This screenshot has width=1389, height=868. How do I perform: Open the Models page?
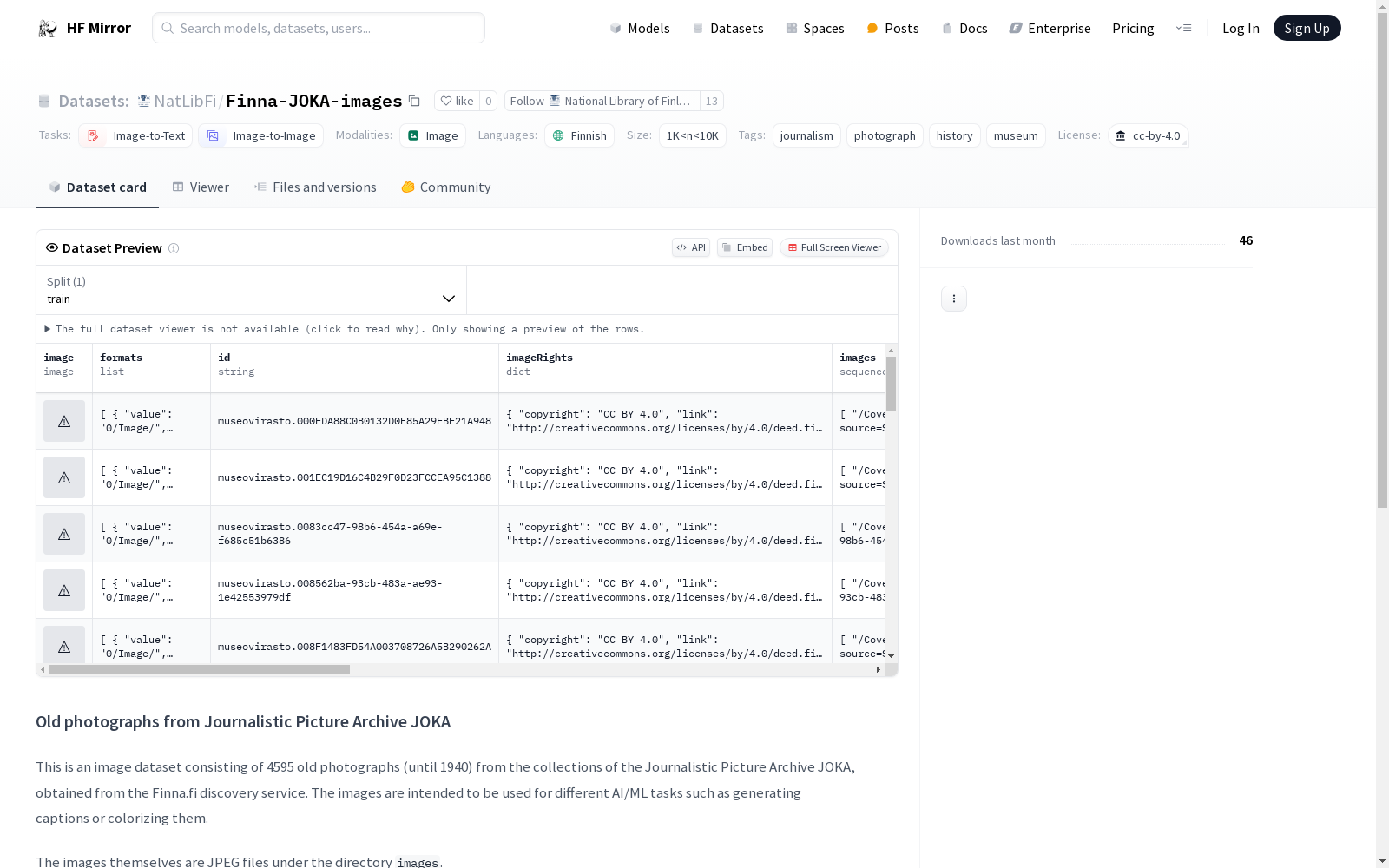(640, 28)
